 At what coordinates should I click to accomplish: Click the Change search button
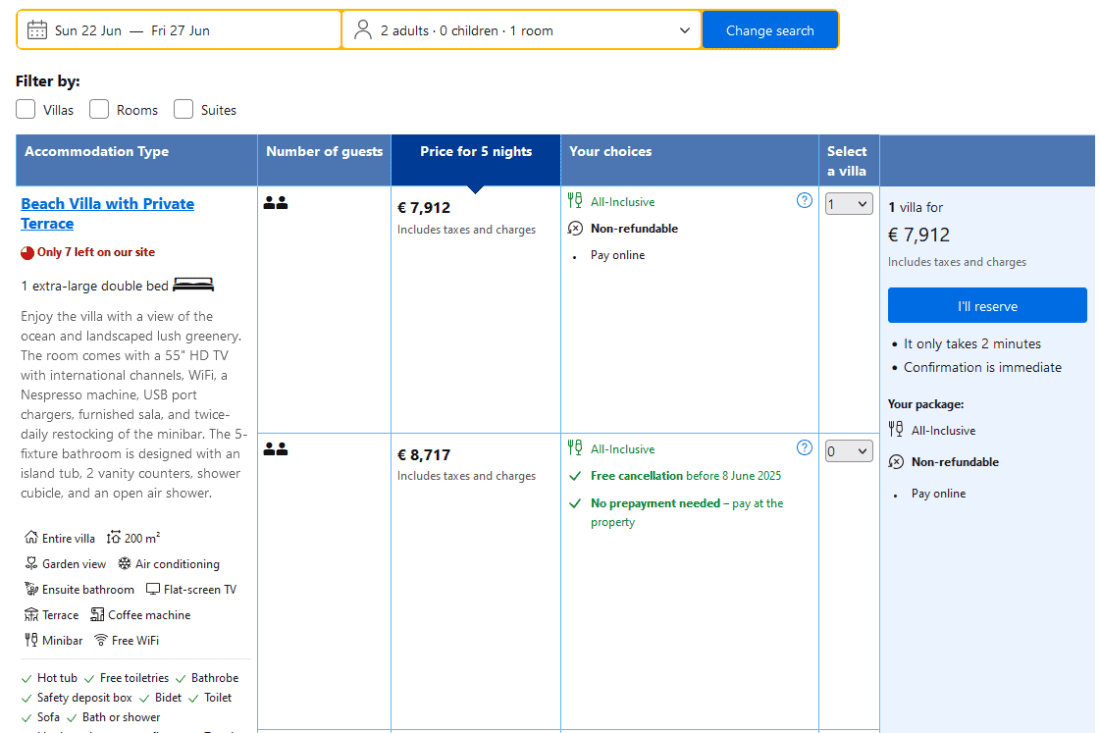(769, 30)
